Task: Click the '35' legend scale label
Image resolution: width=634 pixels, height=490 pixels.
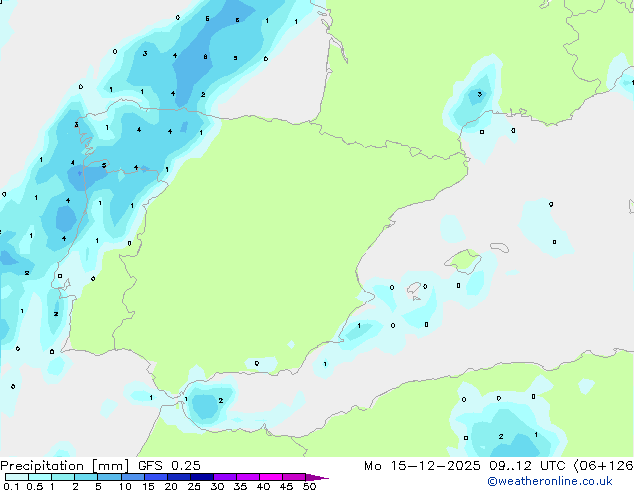Action: coord(240,486)
